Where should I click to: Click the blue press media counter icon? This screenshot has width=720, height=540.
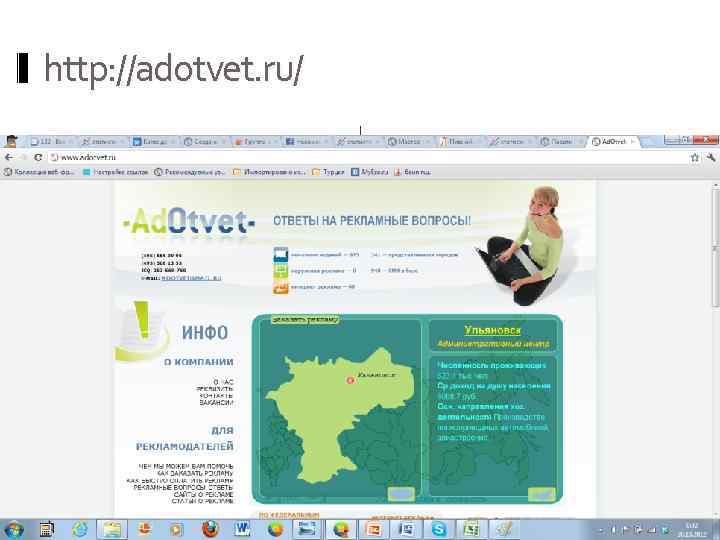click(281, 254)
